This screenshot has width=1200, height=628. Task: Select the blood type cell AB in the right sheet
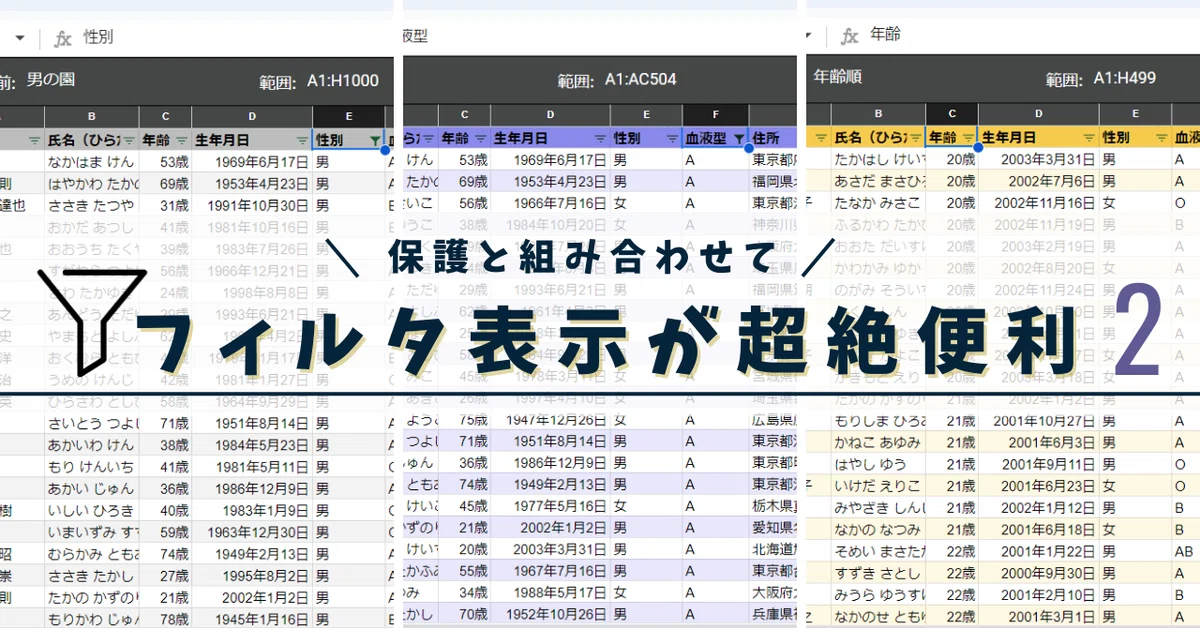(x=1183, y=552)
